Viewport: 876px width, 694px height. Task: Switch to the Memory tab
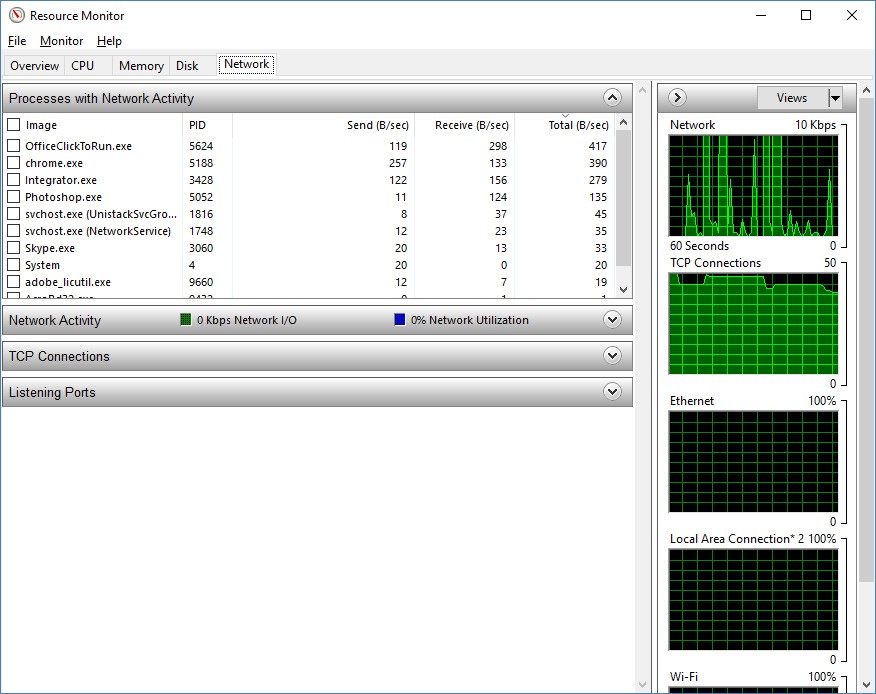(x=141, y=66)
